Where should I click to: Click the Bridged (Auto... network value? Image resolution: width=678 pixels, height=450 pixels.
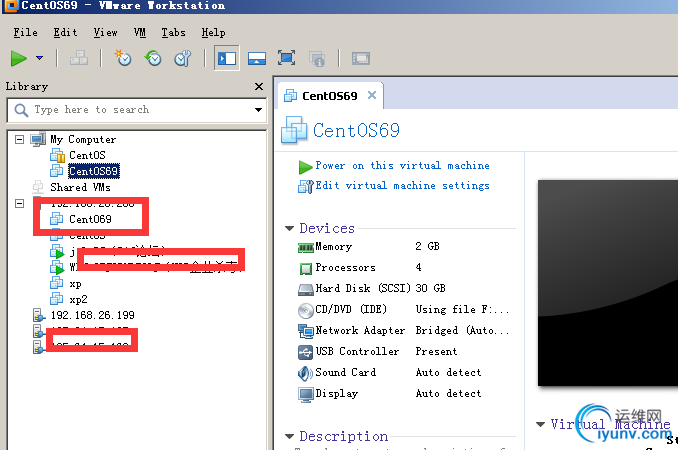coord(462,330)
